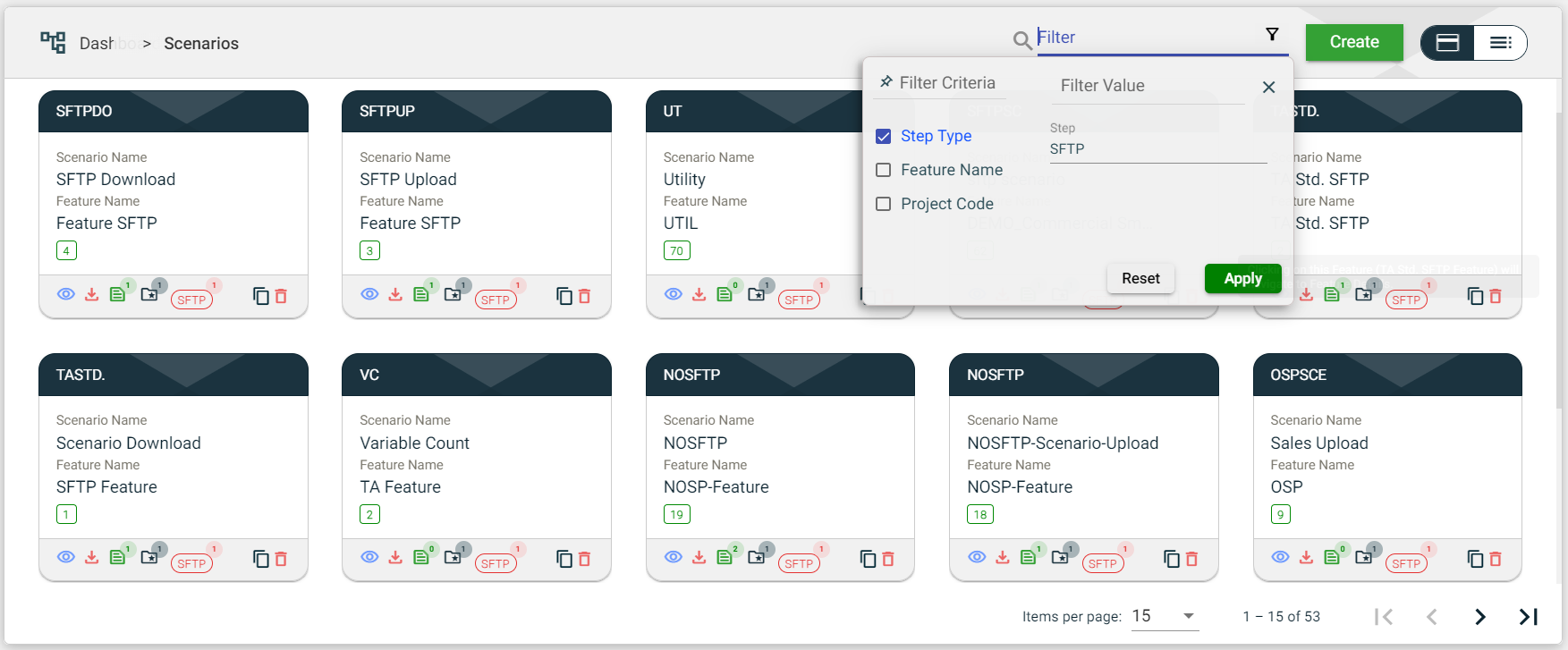Check the Project Code filter criterion
Screen dimensions: 1568x650
884,204
